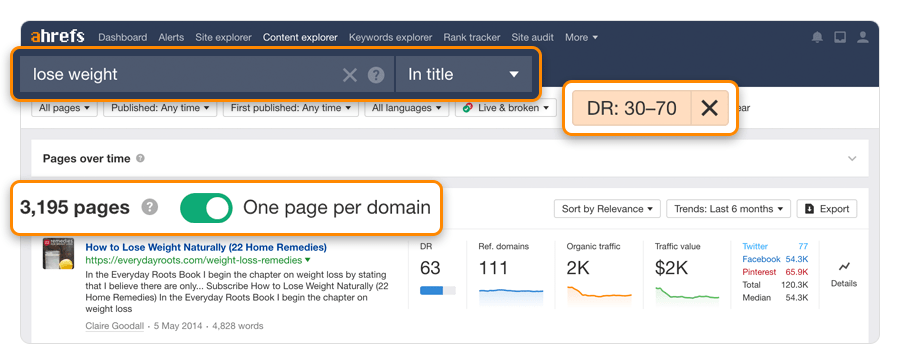This screenshot has width=900, height=364.
Task: Open notifications bell icon
Action: coord(817,37)
